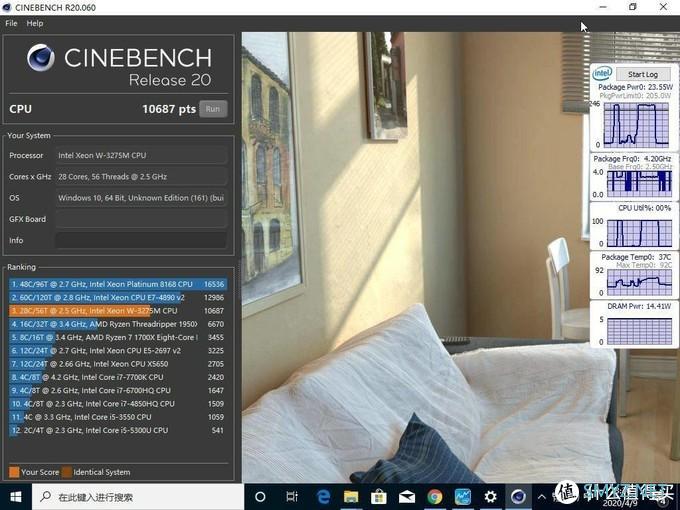680x510 pixels.
Task: Select ranking row Core i7-4850HQ CPU
Action: (x=118, y=404)
